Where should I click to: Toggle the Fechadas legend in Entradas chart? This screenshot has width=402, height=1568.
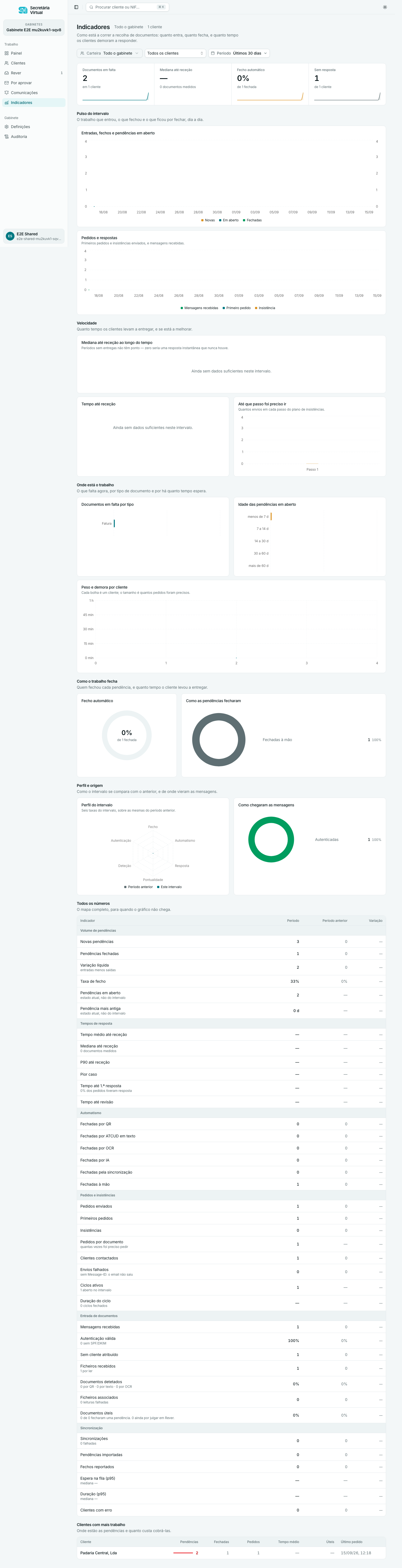click(x=252, y=220)
